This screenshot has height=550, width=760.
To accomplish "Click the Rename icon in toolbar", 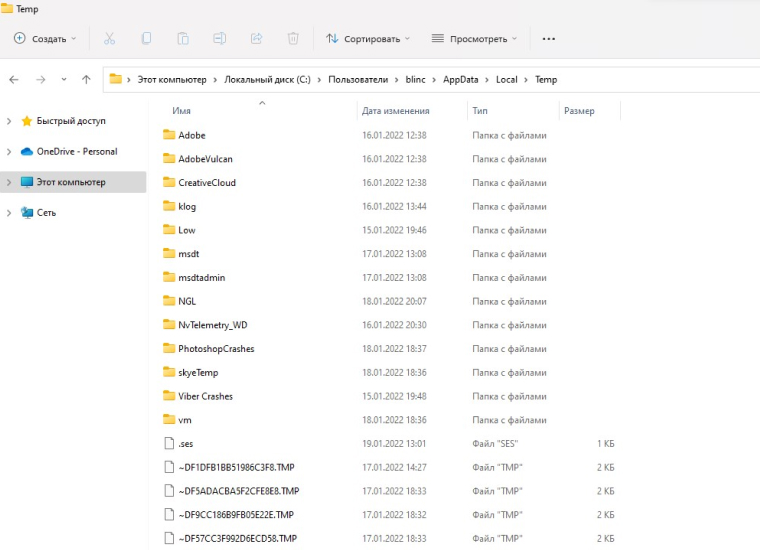I will pyautogui.click(x=219, y=39).
